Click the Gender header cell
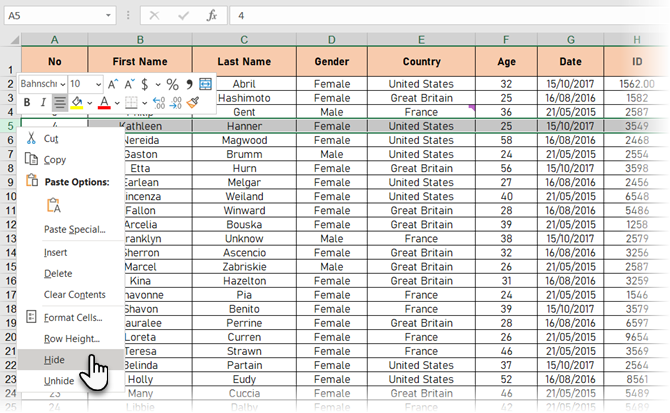This screenshot has width=670, height=413. tap(332, 62)
